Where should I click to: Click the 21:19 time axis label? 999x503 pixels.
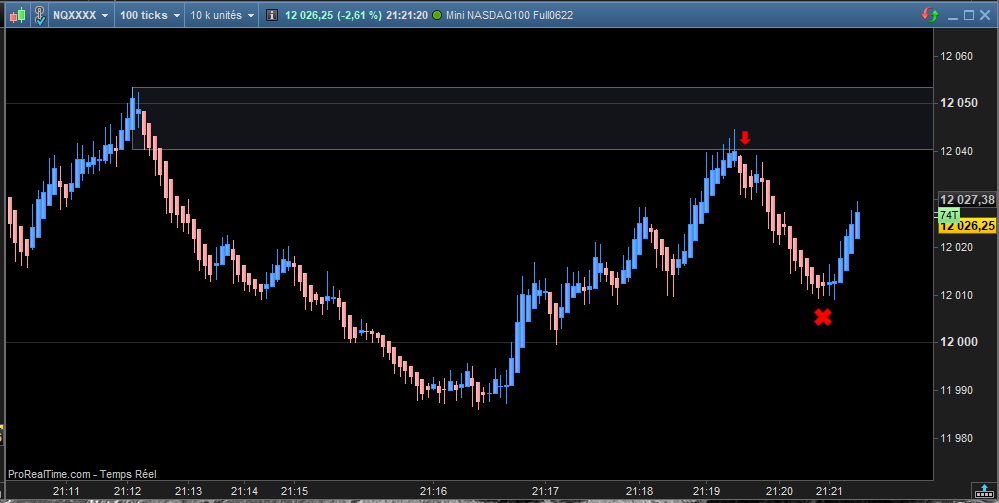706,491
